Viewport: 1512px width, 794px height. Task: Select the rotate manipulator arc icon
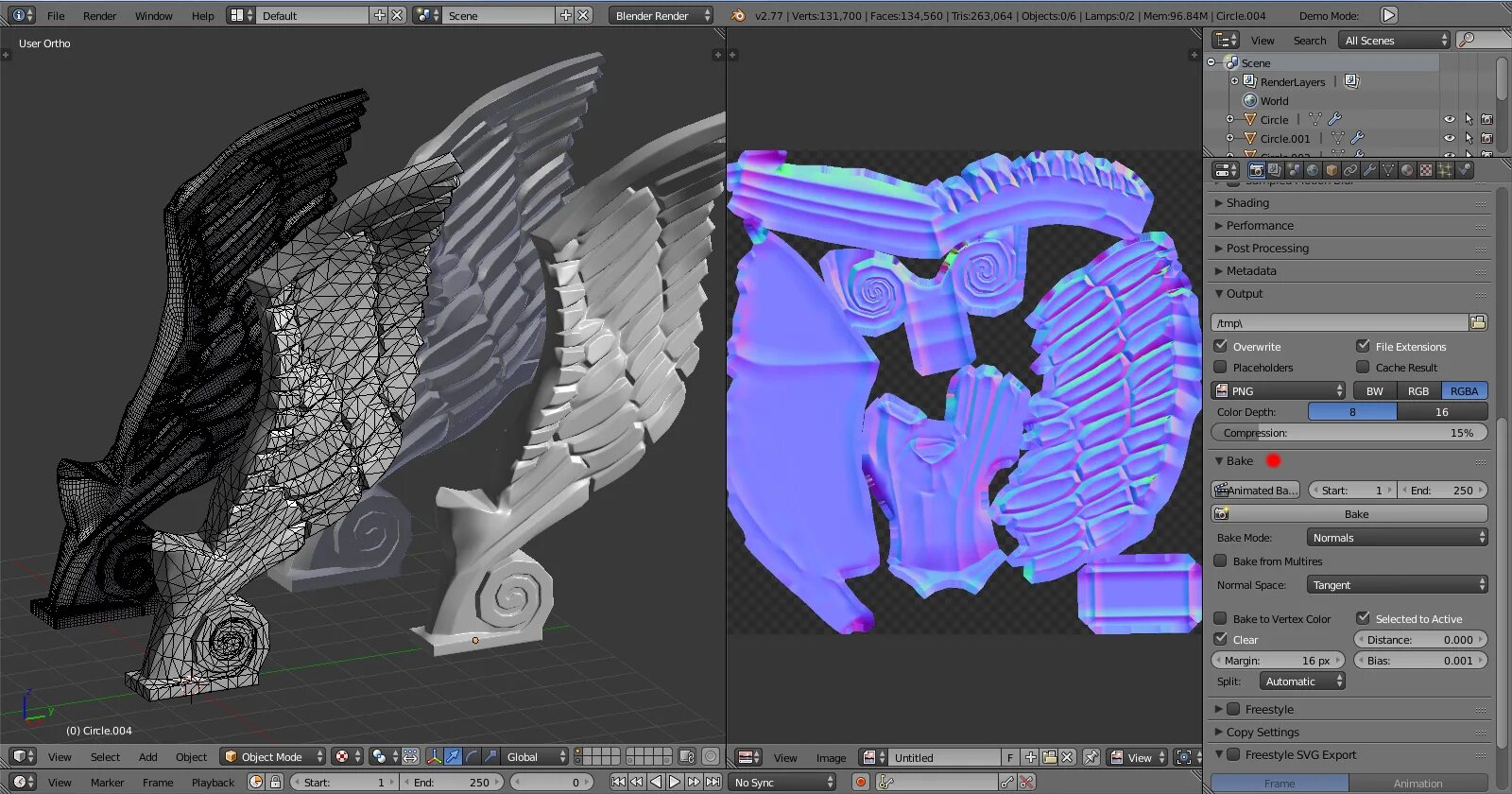(472, 756)
